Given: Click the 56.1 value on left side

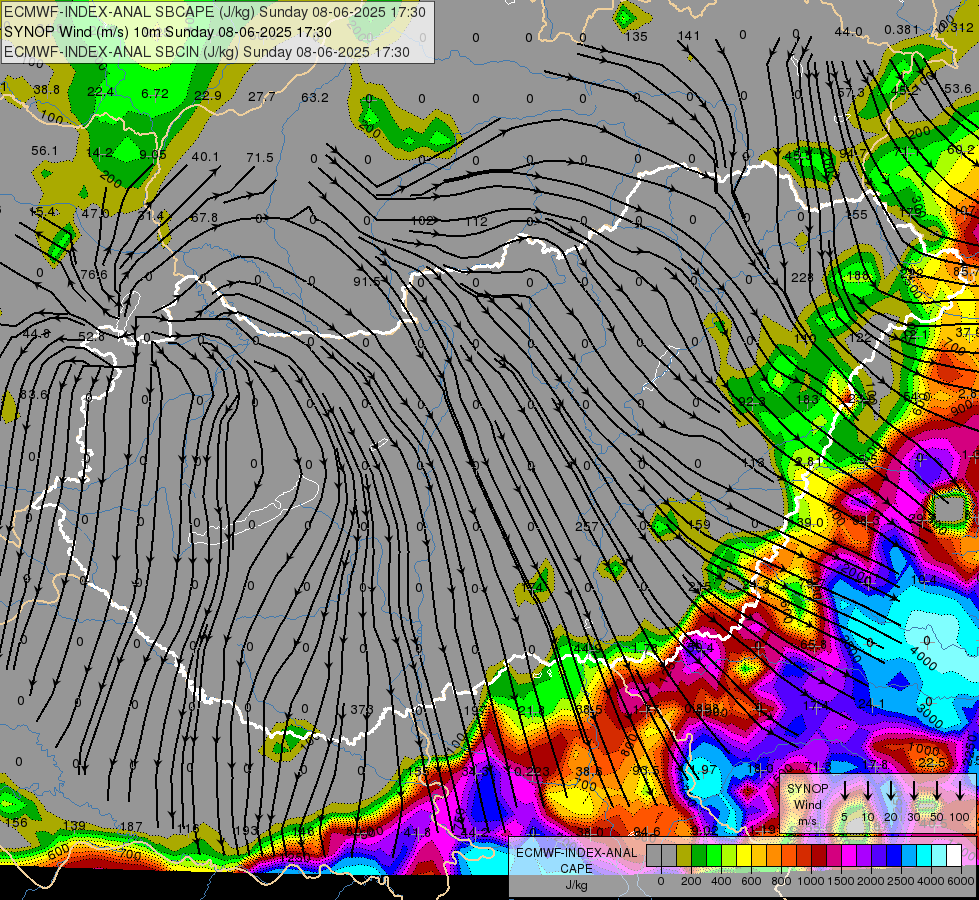Looking at the screenshot, I should point(44,151).
